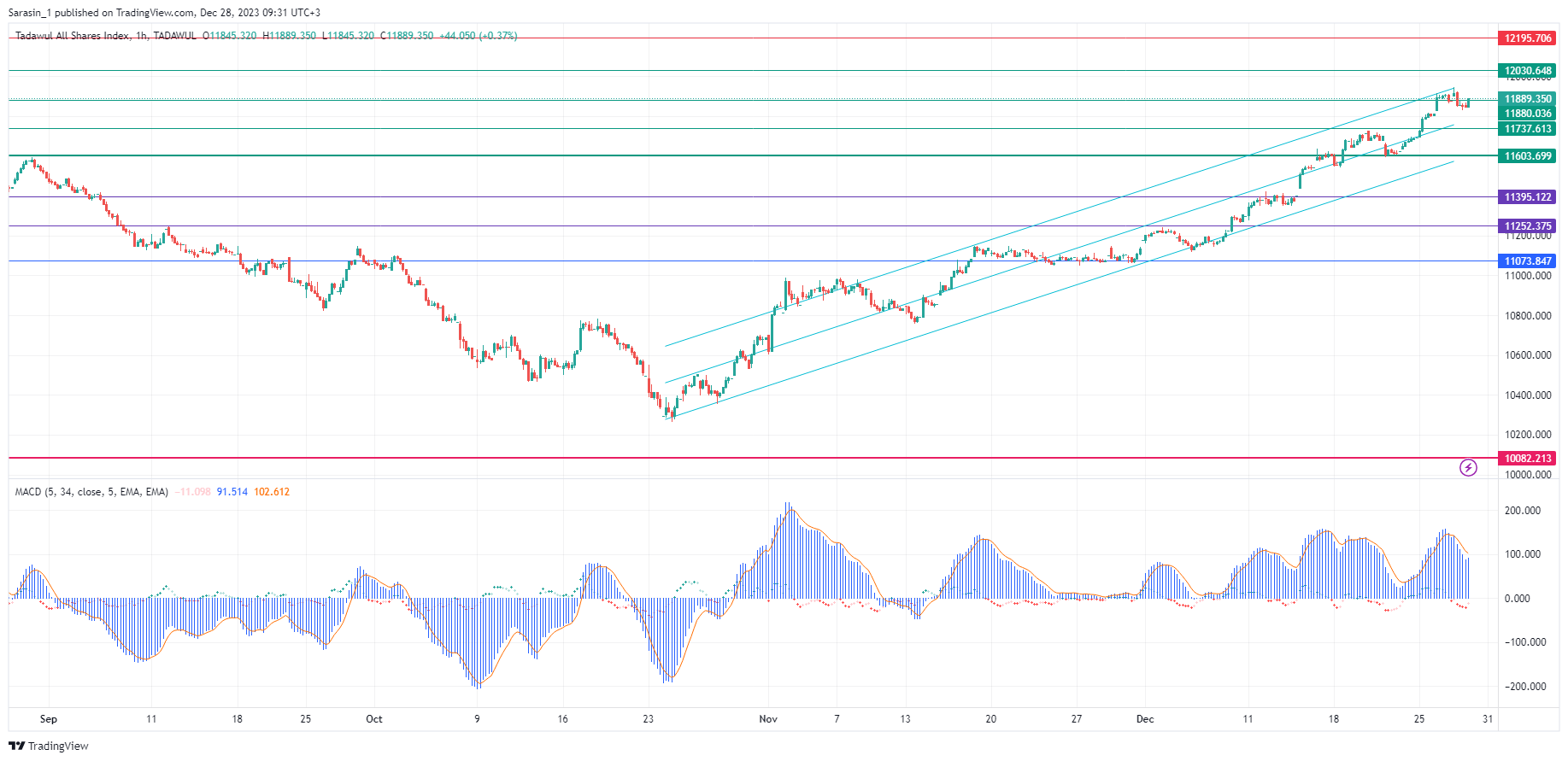Click the 100.000 tick on MACD axis
Image resolution: width=1568 pixels, height=761 pixels.
[x=1523, y=554]
